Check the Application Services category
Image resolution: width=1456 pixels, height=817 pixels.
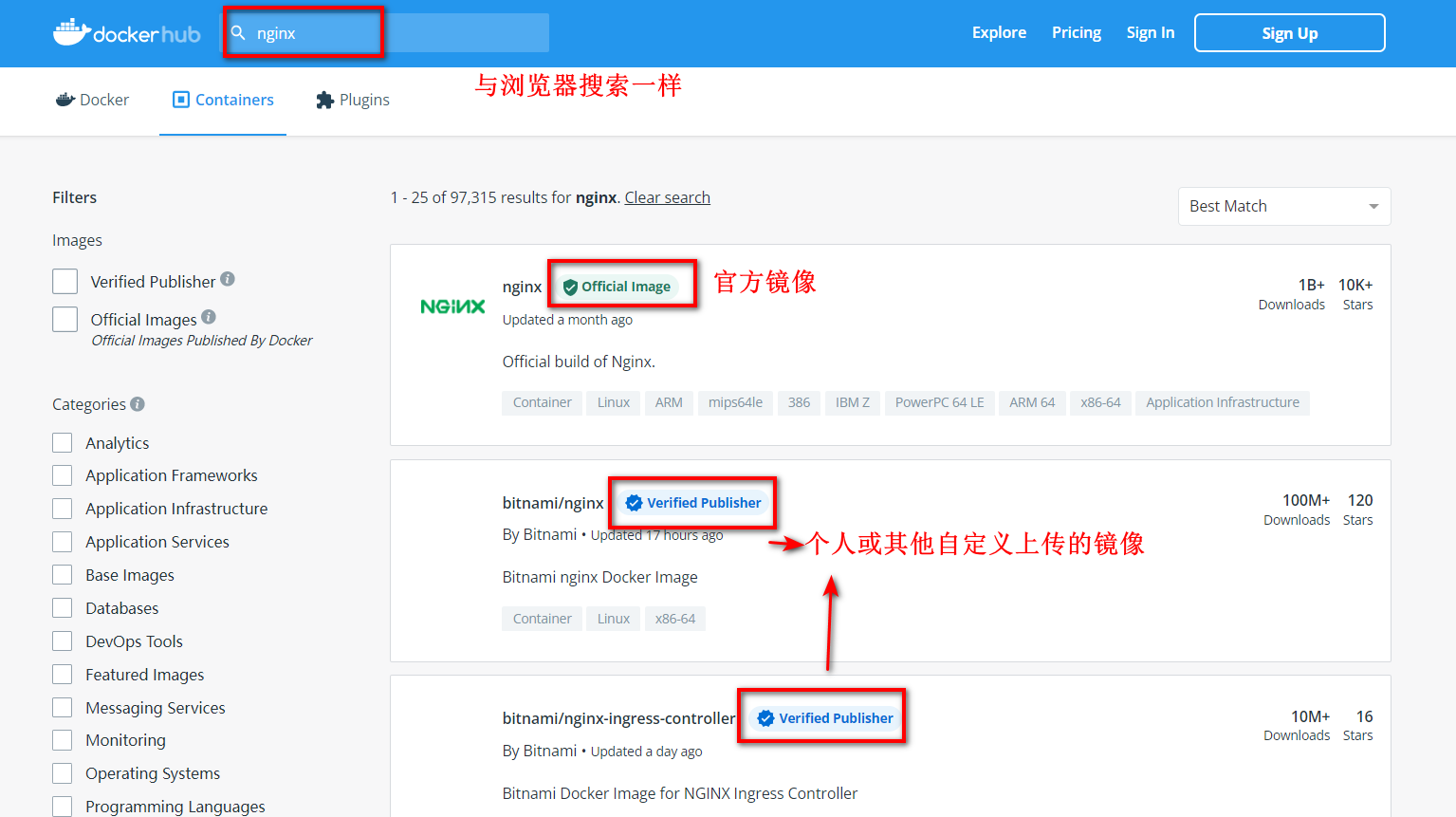63,542
